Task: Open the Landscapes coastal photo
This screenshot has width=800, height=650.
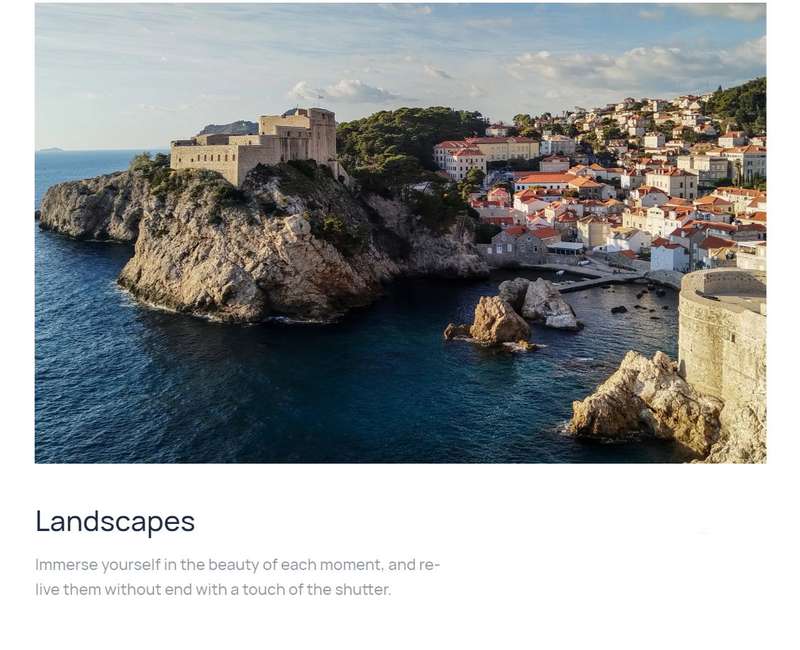Action: [x=400, y=233]
